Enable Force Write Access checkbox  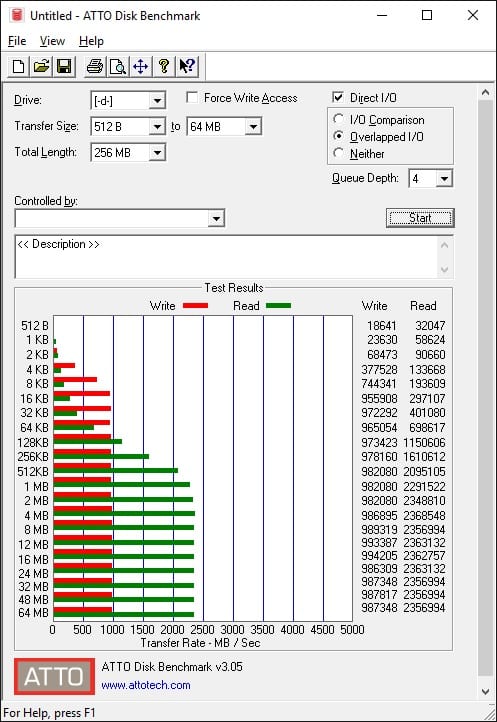click(193, 98)
